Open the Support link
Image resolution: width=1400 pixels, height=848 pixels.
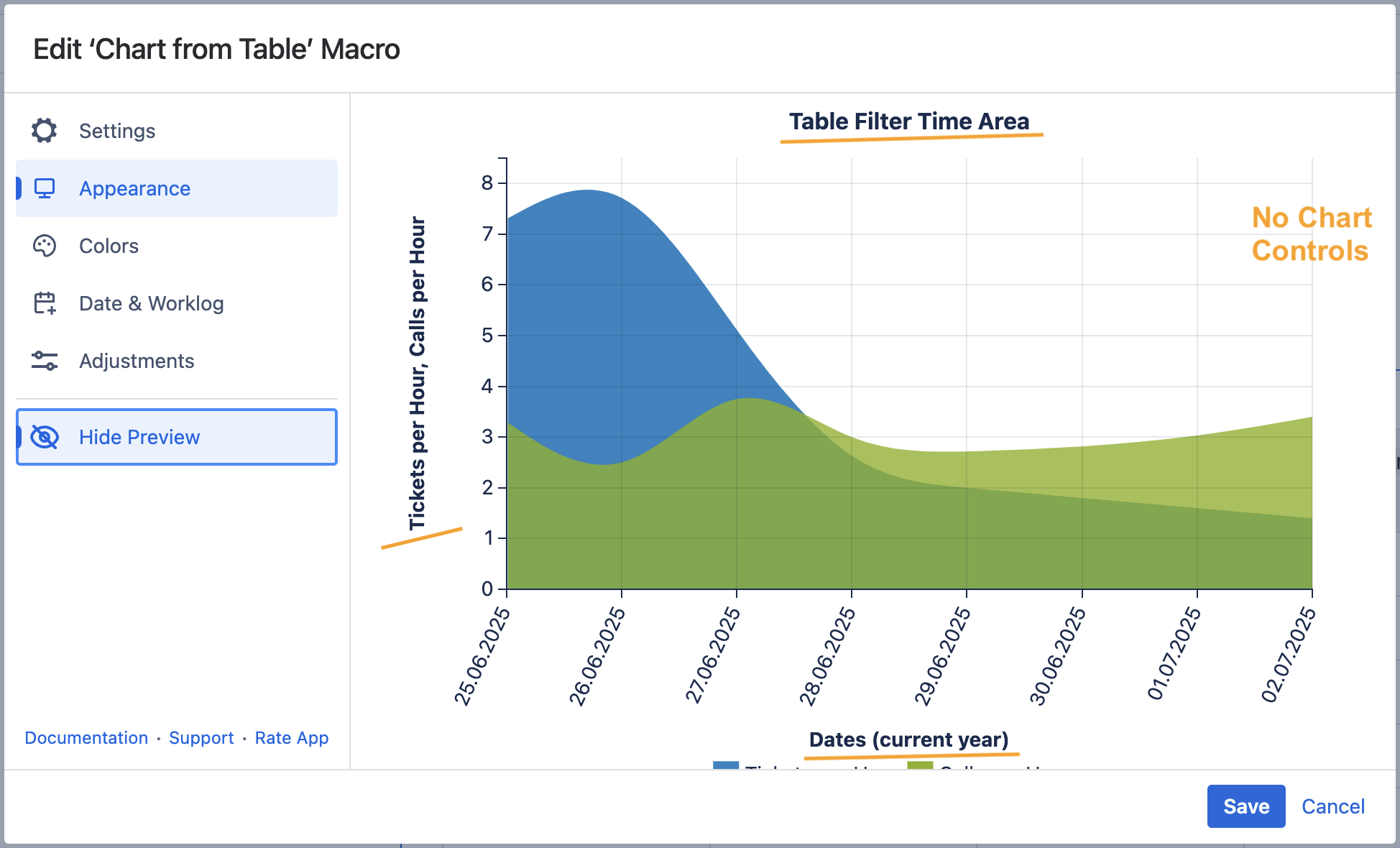[201, 738]
